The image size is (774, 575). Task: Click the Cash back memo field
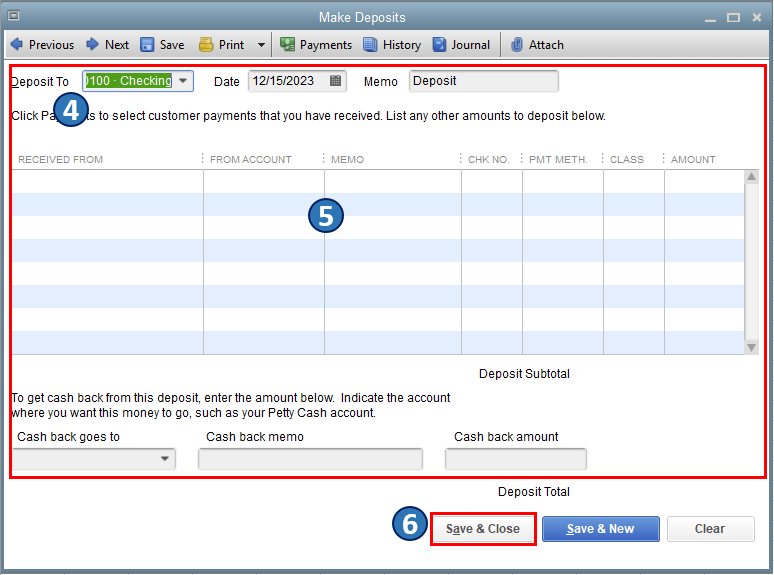310,459
